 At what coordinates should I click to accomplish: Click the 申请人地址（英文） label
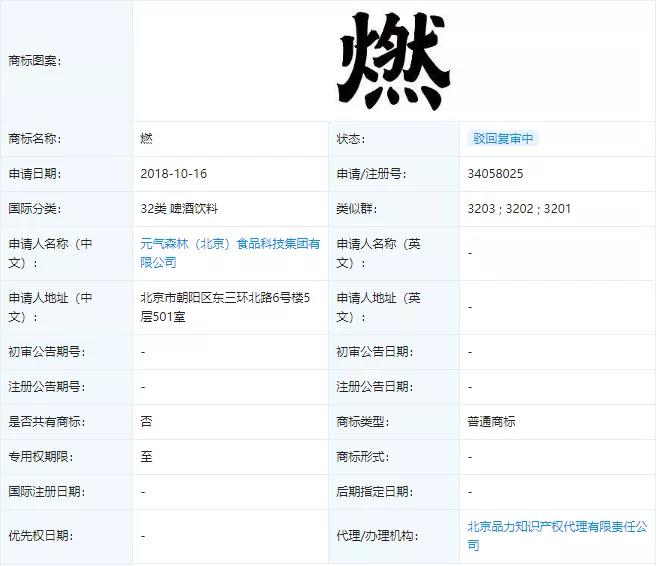point(379,307)
